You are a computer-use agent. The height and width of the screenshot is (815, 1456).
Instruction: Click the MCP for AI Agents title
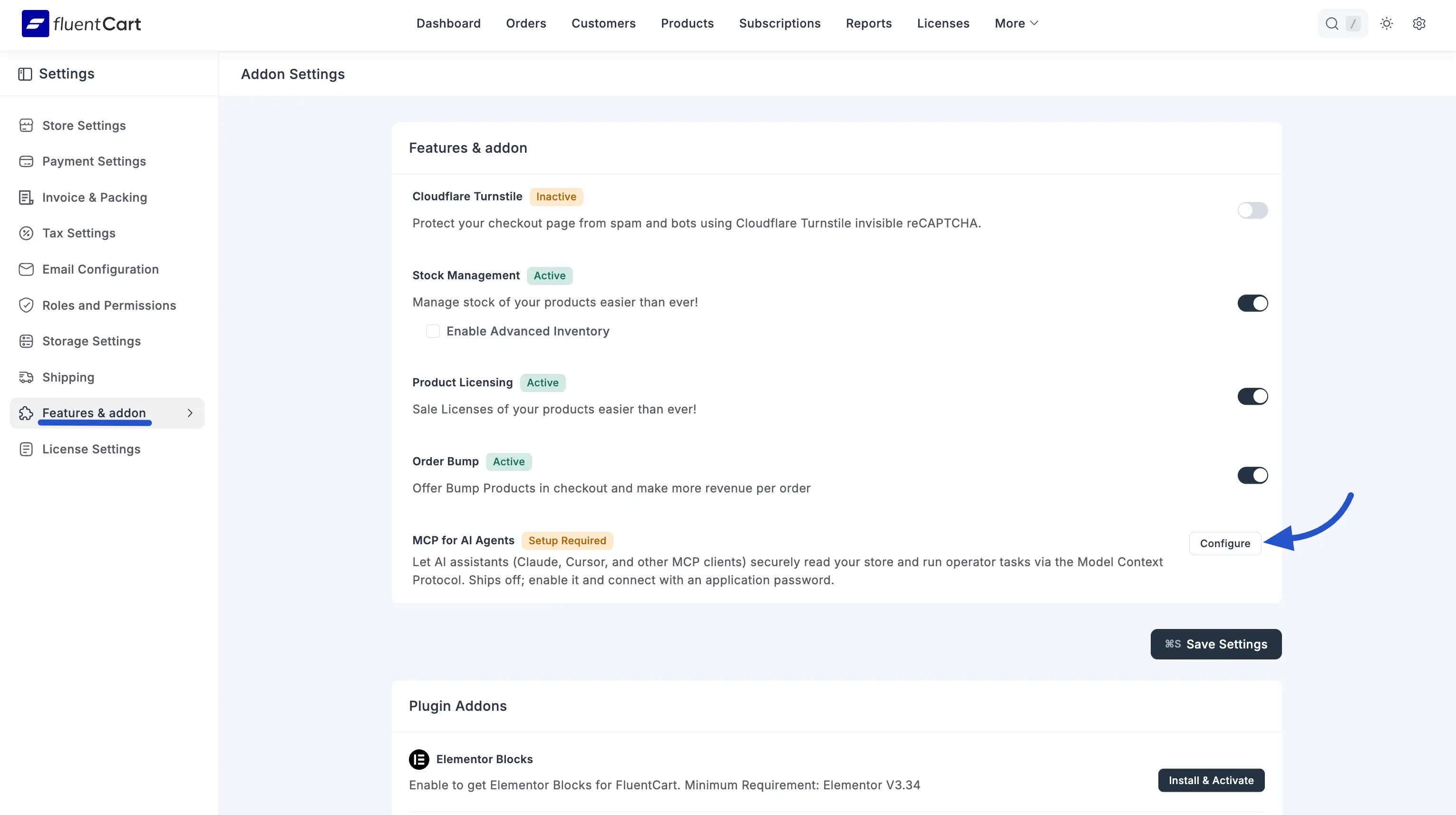pos(464,540)
